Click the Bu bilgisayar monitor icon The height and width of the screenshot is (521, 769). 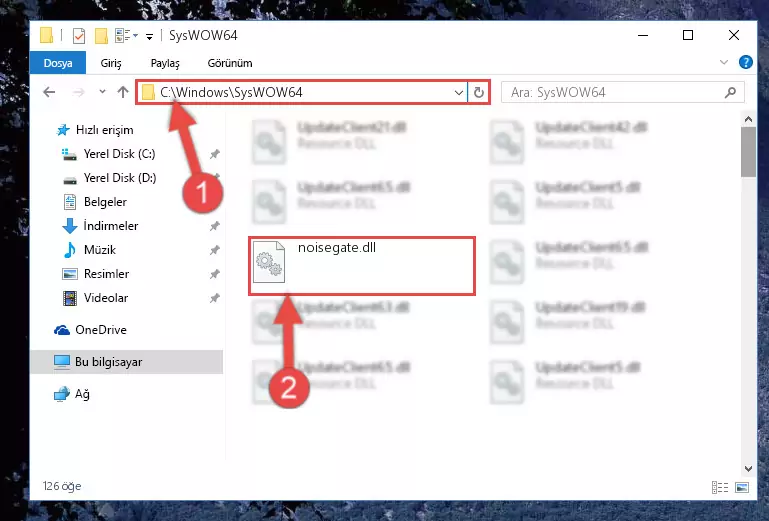62,362
